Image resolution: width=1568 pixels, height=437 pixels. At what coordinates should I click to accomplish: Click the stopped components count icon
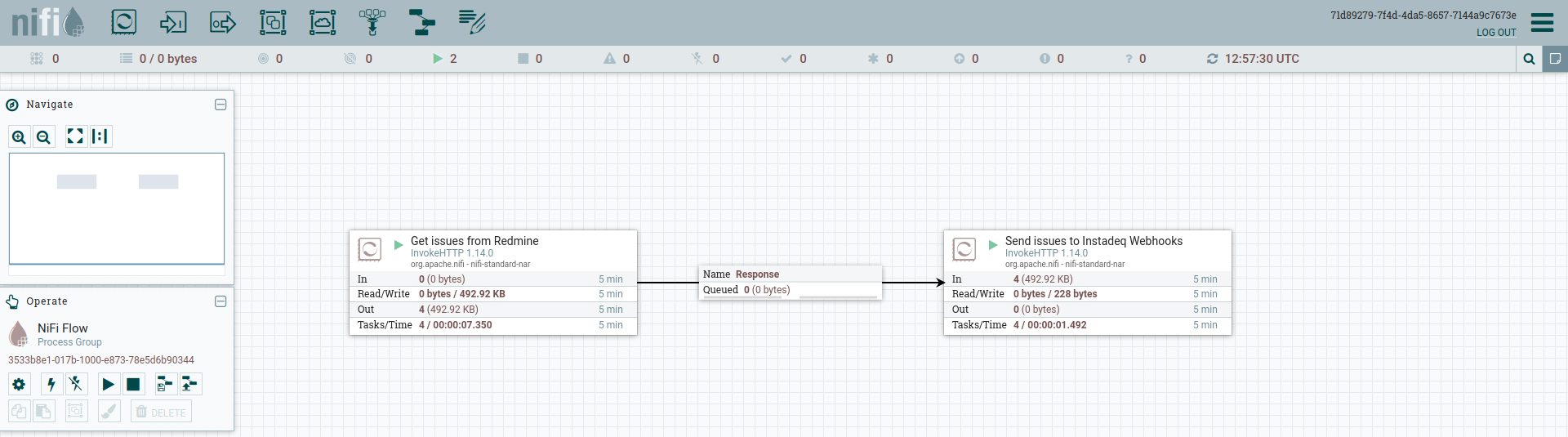(x=523, y=59)
